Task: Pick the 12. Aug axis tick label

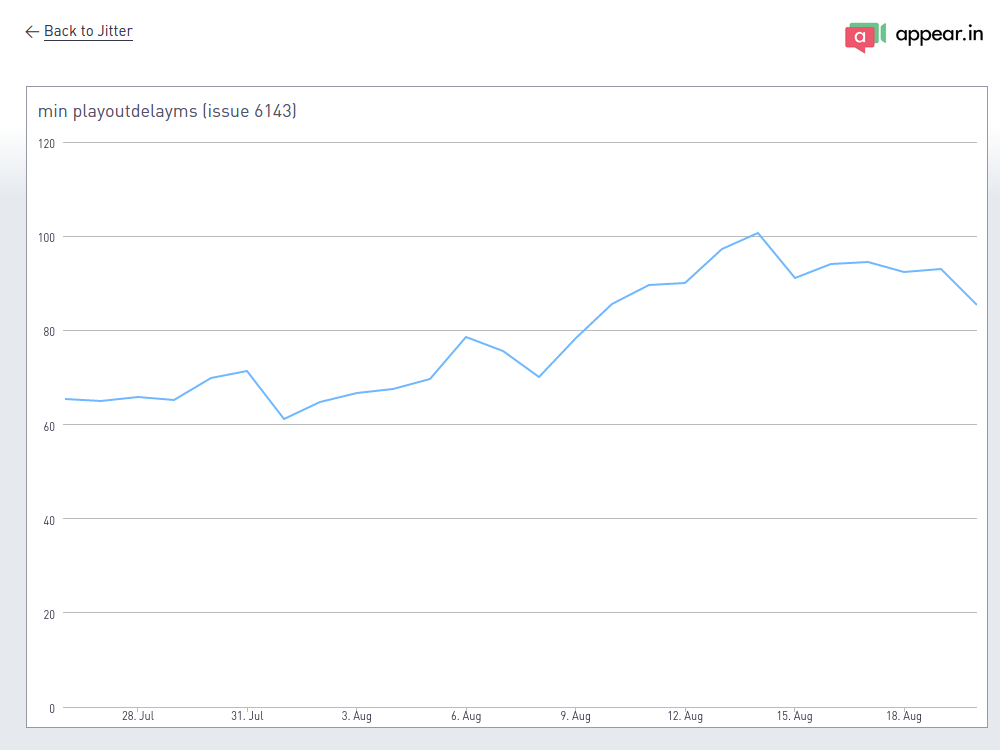Action: pyautogui.click(x=685, y=716)
